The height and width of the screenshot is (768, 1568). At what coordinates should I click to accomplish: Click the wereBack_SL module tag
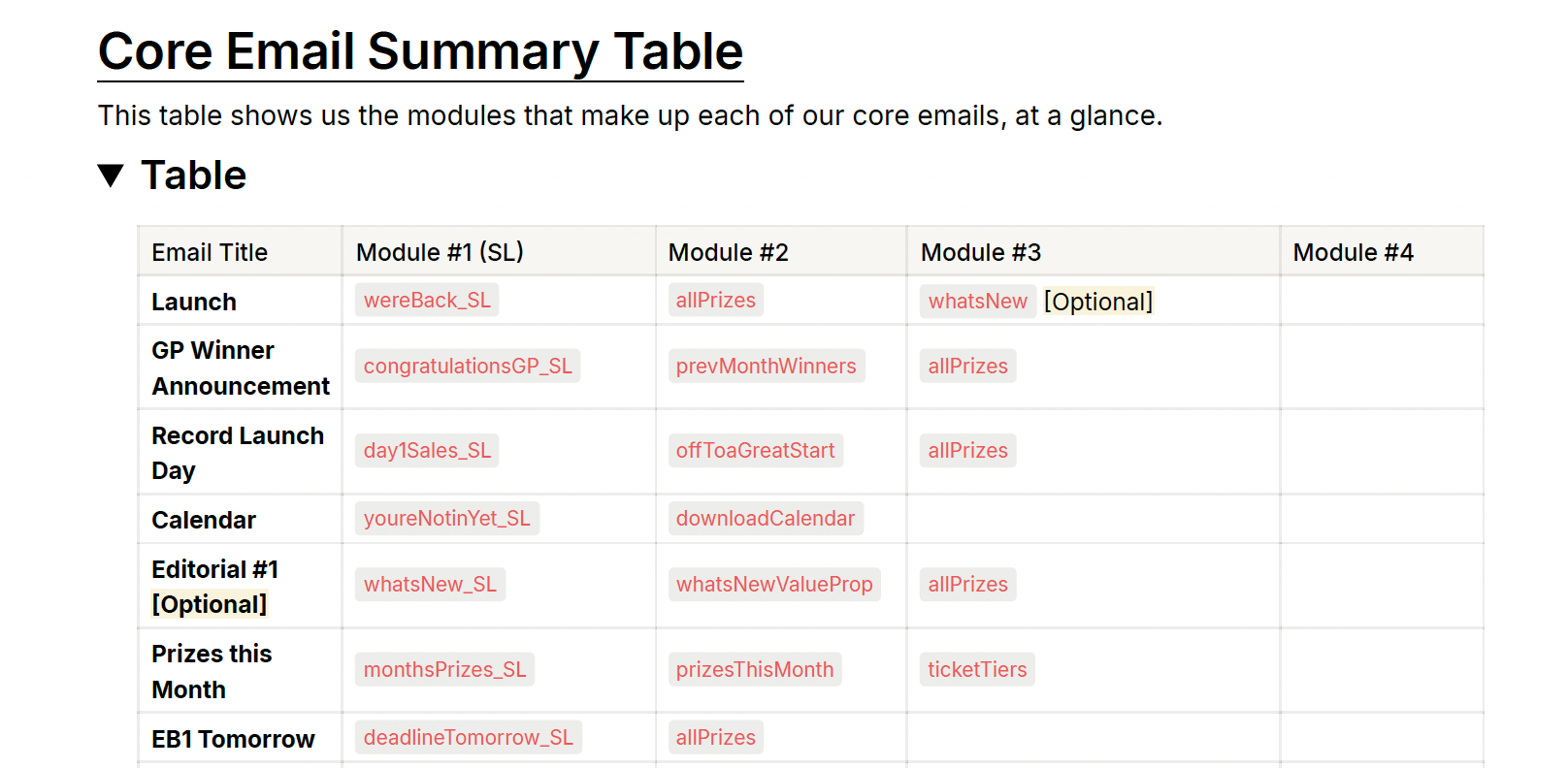pyautogui.click(x=427, y=301)
